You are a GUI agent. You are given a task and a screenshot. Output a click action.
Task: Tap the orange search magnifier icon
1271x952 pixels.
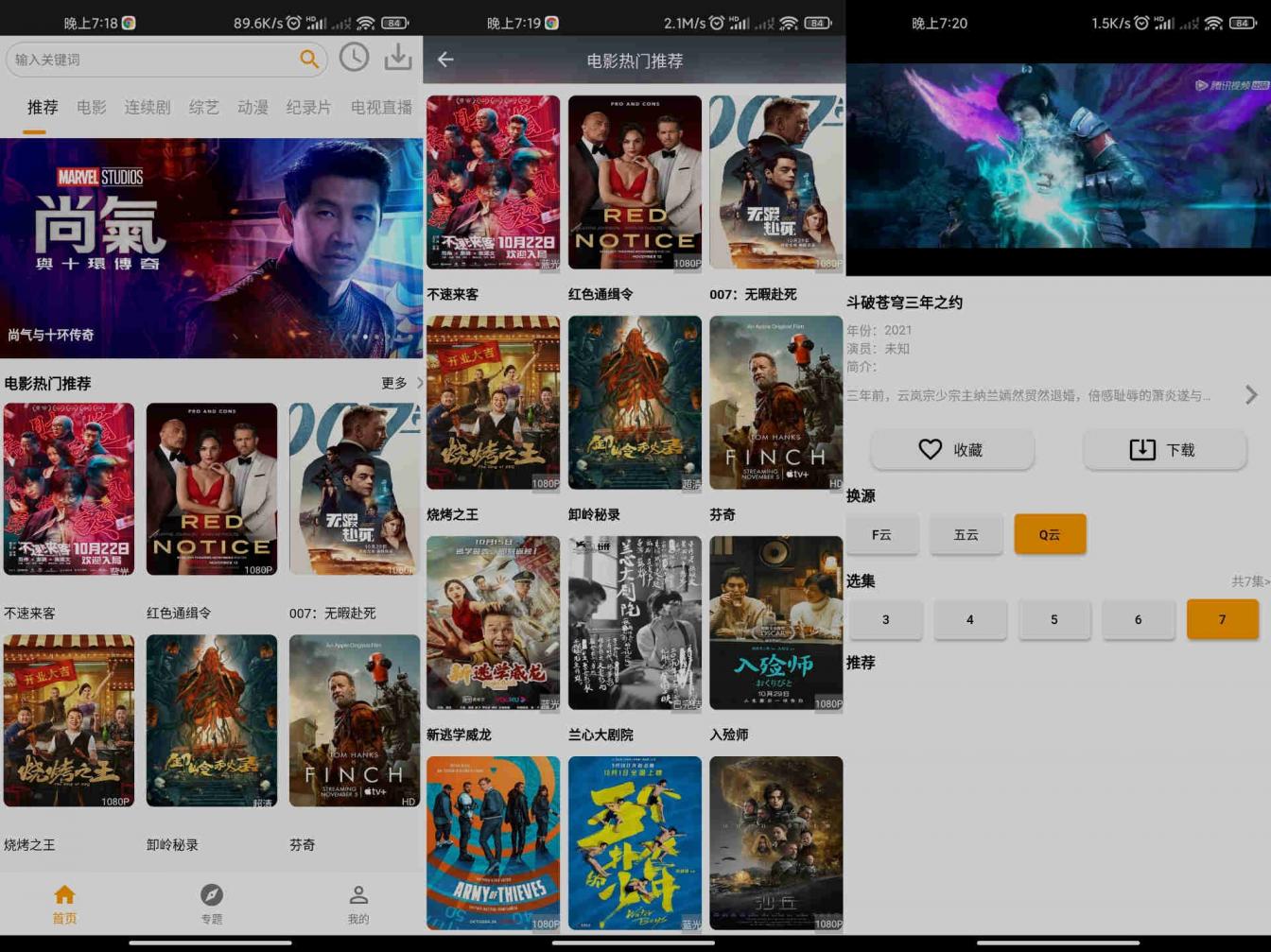(309, 59)
